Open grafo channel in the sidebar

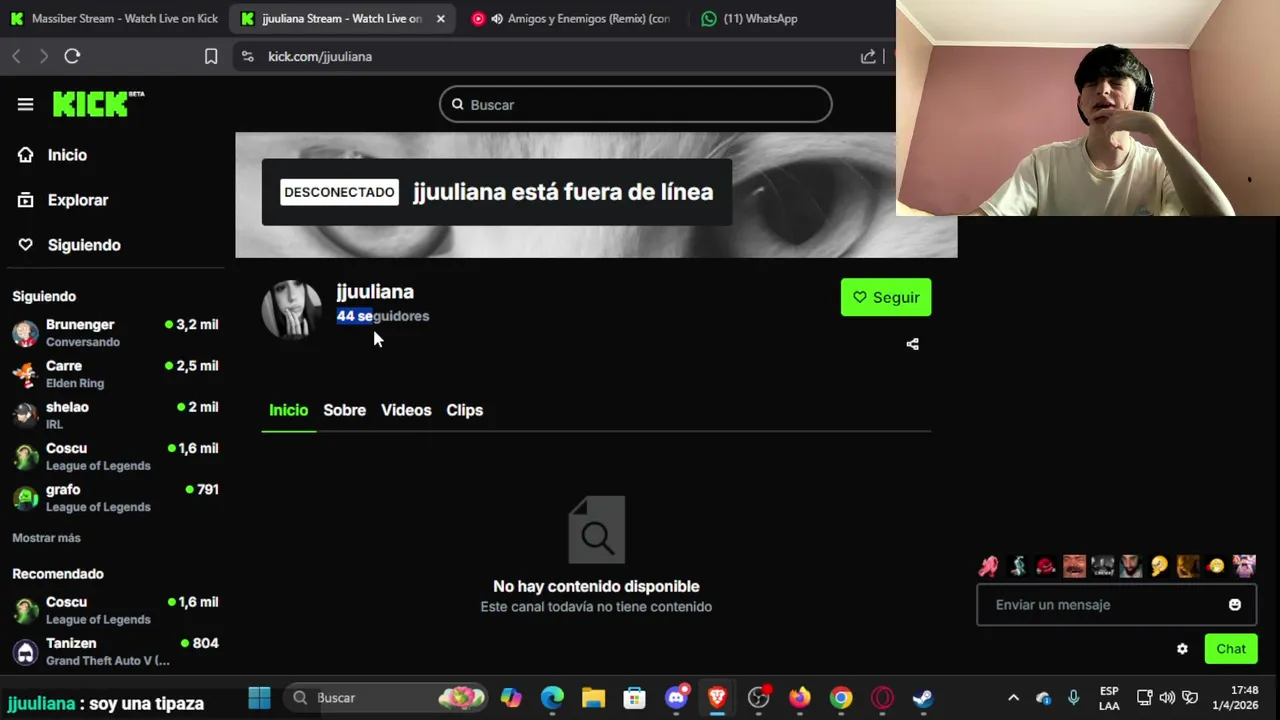click(x=115, y=497)
